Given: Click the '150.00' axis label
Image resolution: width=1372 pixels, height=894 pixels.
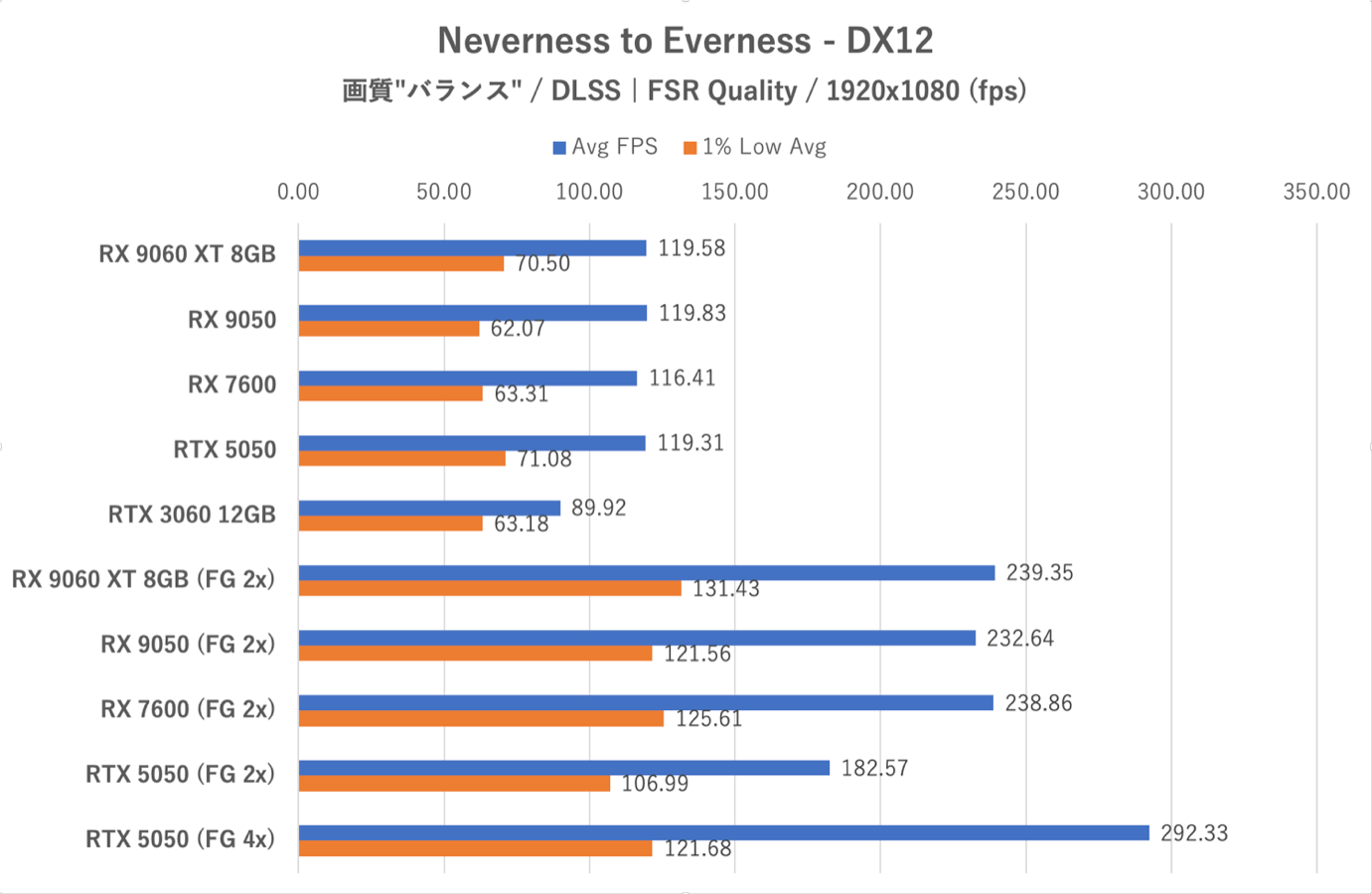Looking at the screenshot, I should coord(735,192).
